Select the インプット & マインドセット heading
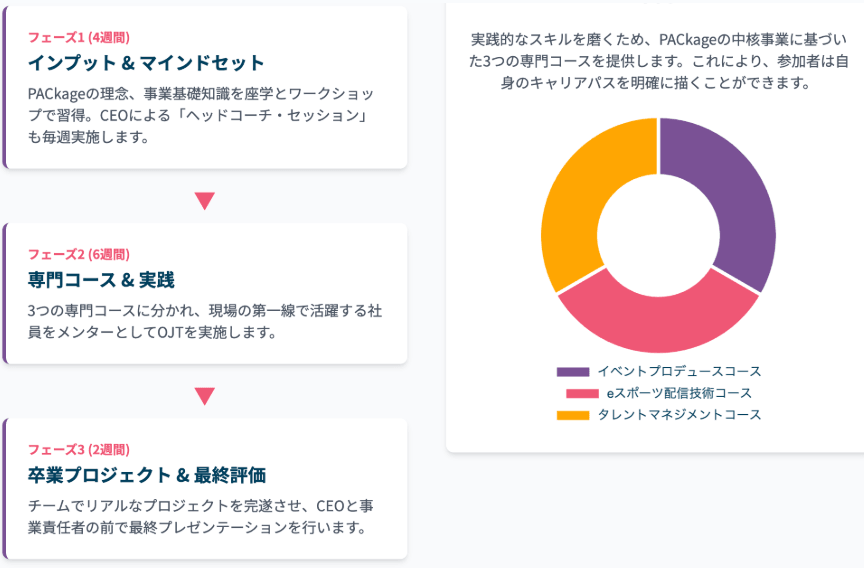Viewport: 864px width, 568px height. [x=146, y=64]
